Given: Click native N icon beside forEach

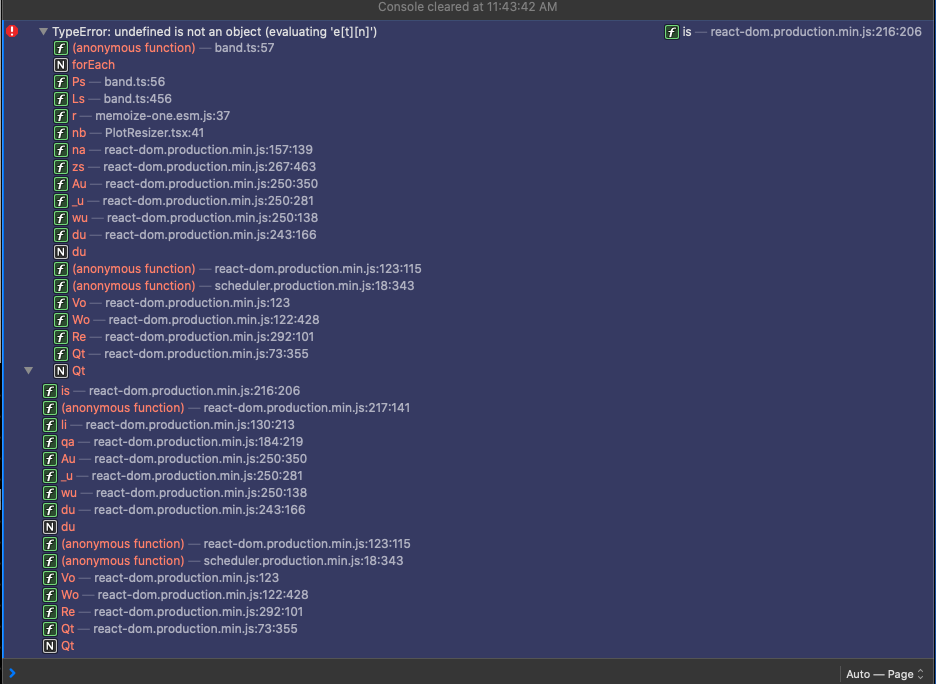Looking at the screenshot, I should 60,64.
